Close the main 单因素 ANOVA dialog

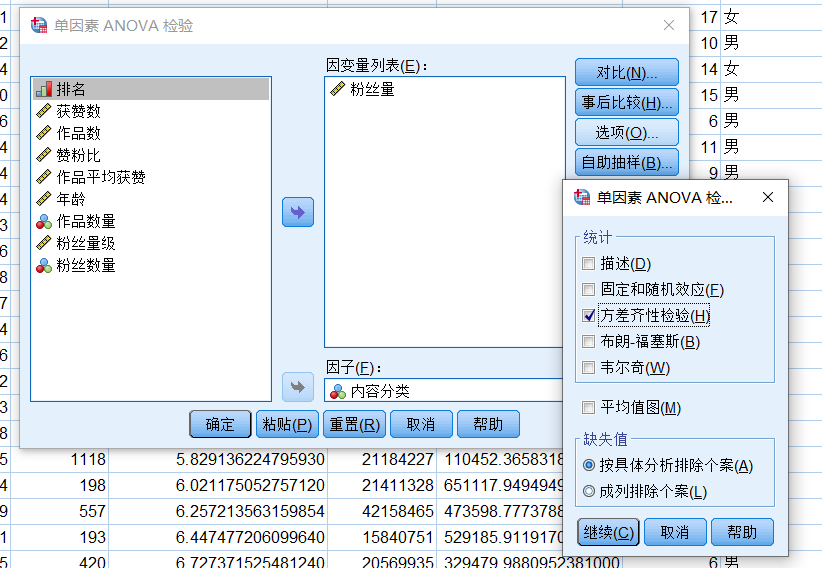(x=669, y=25)
